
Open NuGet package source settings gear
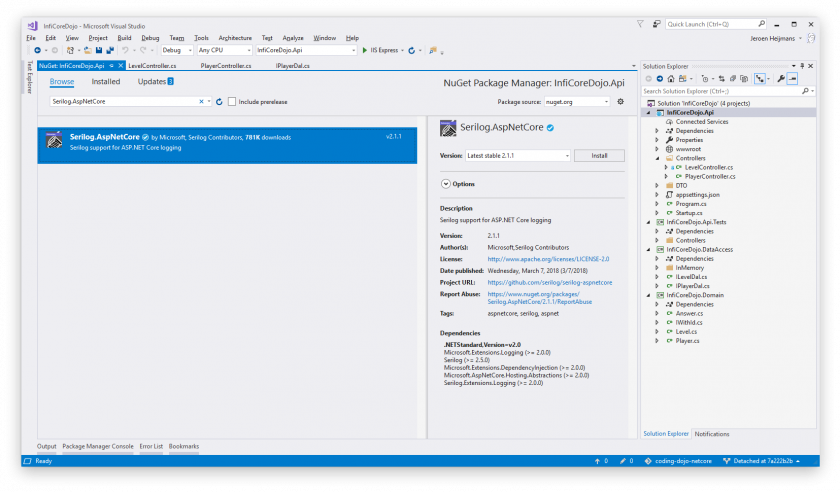(x=620, y=101)
